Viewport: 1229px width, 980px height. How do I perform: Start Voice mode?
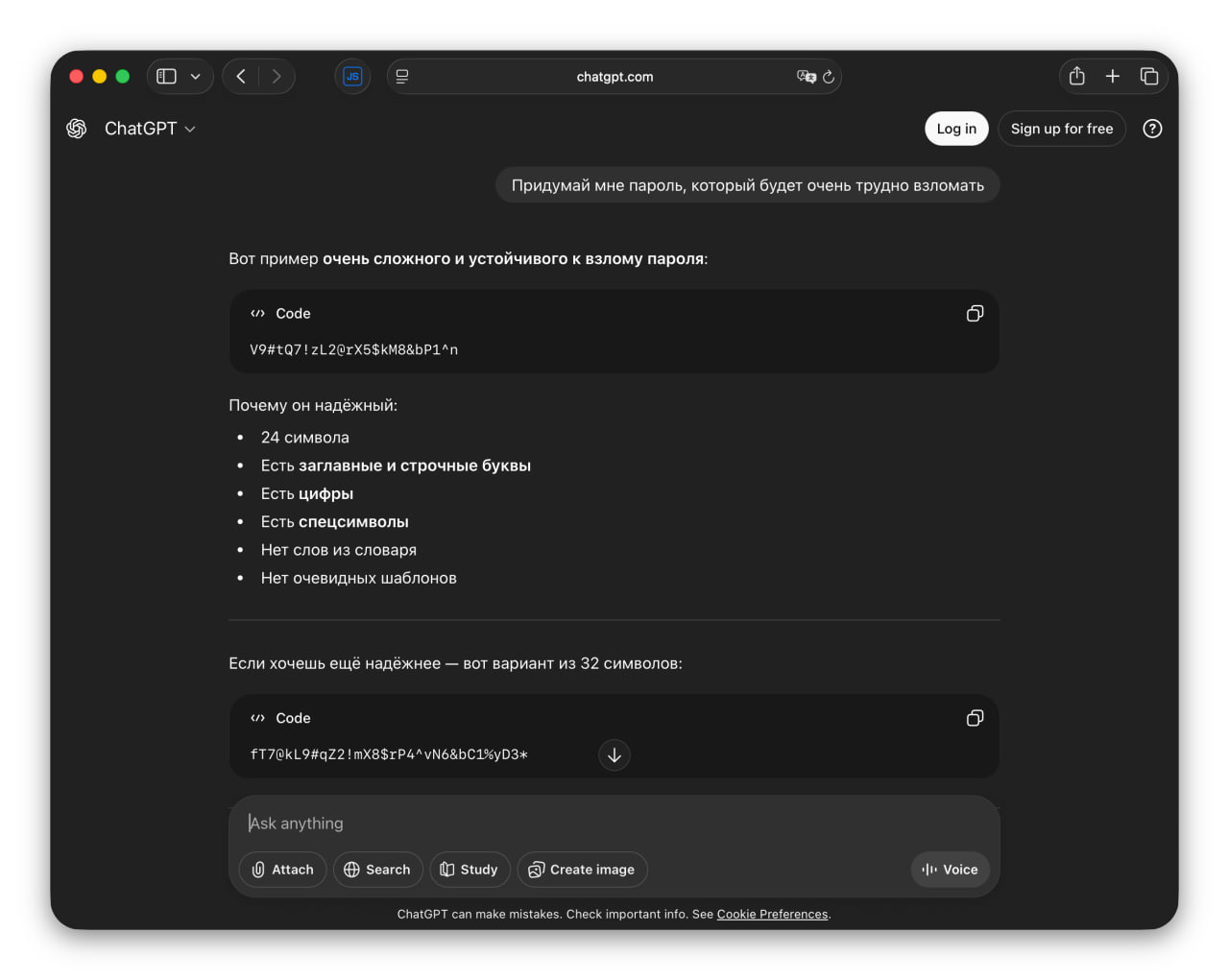[x=950, y=870]
